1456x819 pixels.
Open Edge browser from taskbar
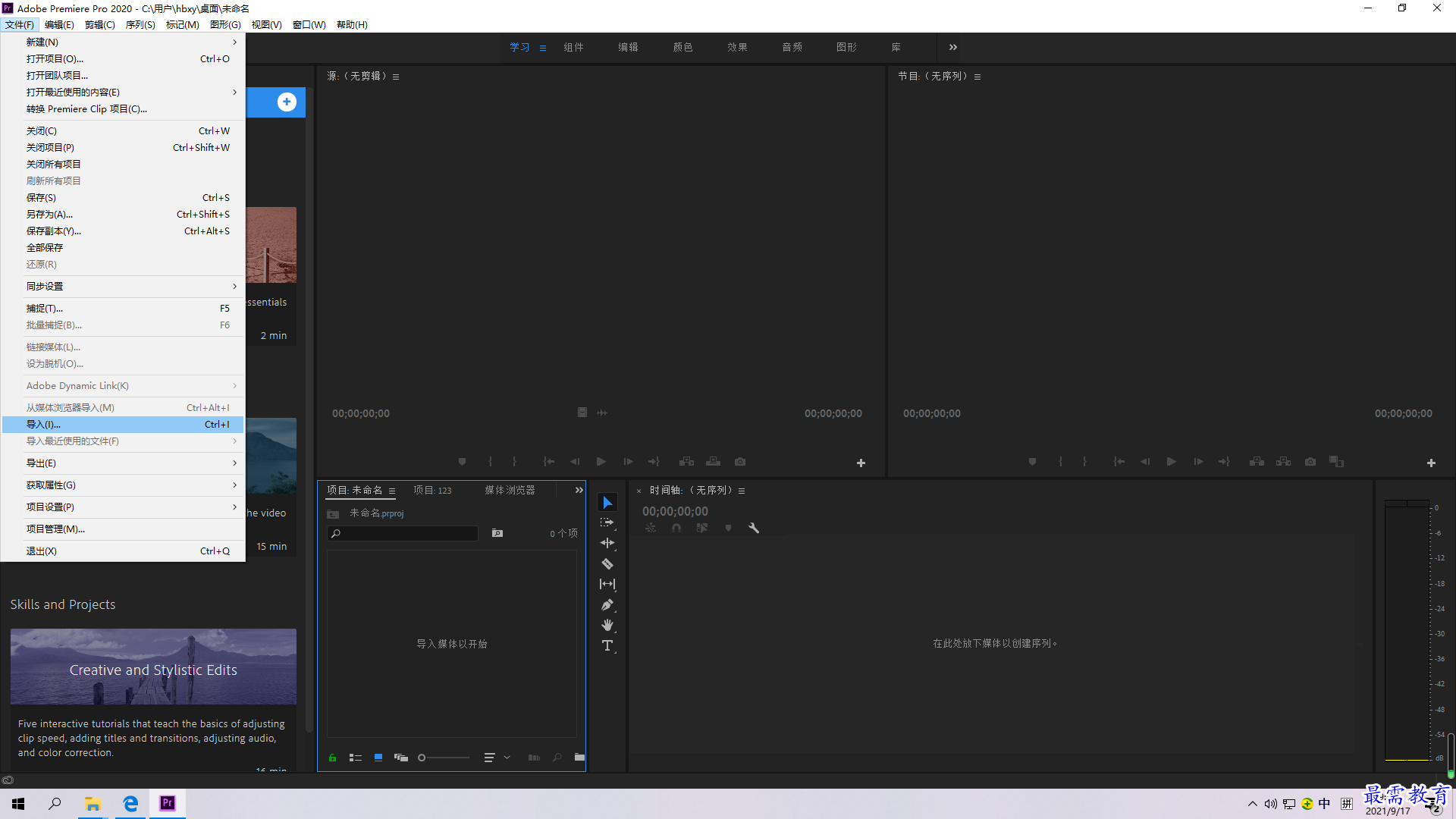coord(130,804)
